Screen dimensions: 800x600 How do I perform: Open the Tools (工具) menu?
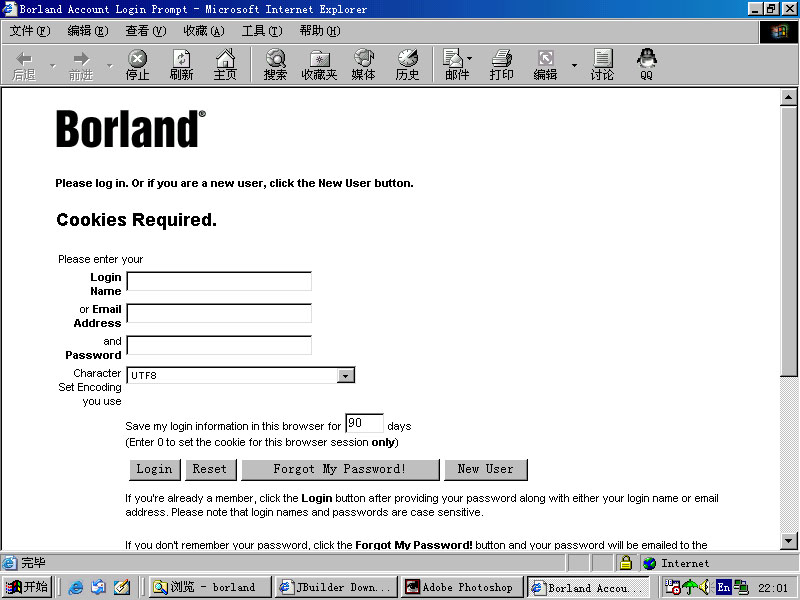pyautogui.click(x=261, y=31)
